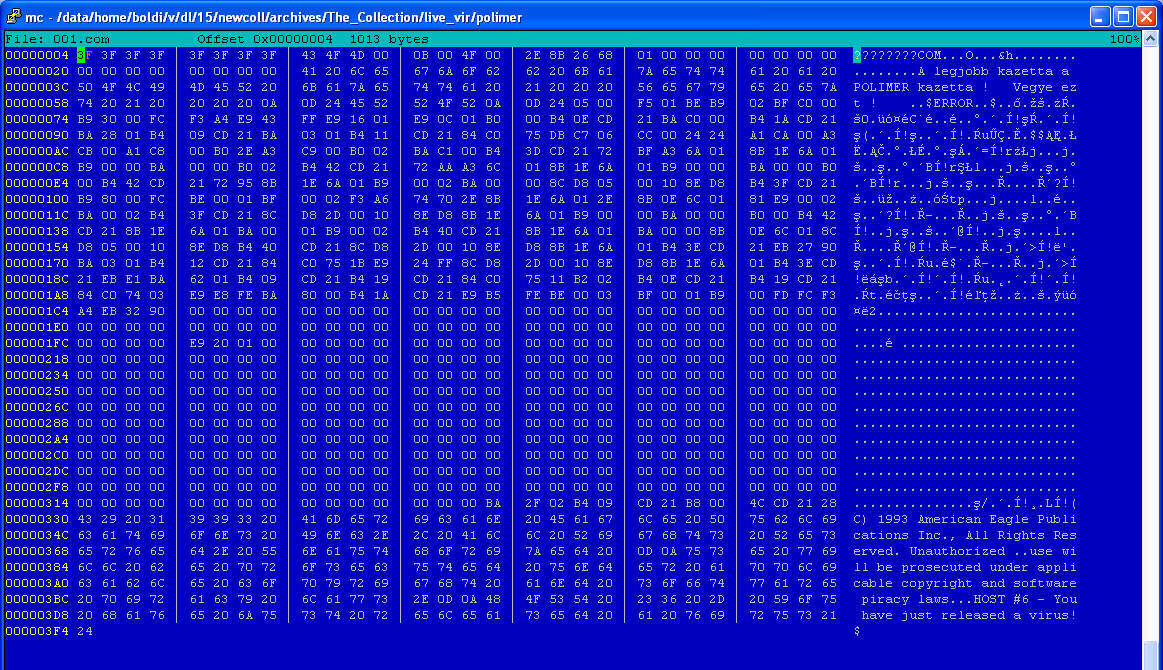Click ASCII line 'erved. Unauthorized ..use wi'
The image size is (1163, 670).
(x=965, y=551)
